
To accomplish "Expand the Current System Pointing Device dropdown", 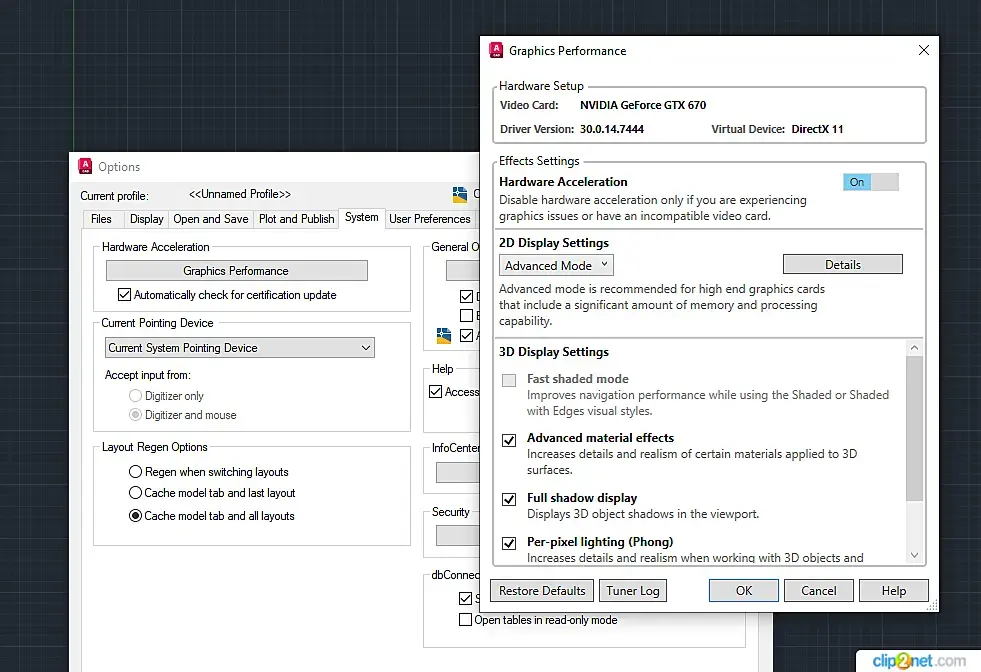I will (x=240, y=348).
